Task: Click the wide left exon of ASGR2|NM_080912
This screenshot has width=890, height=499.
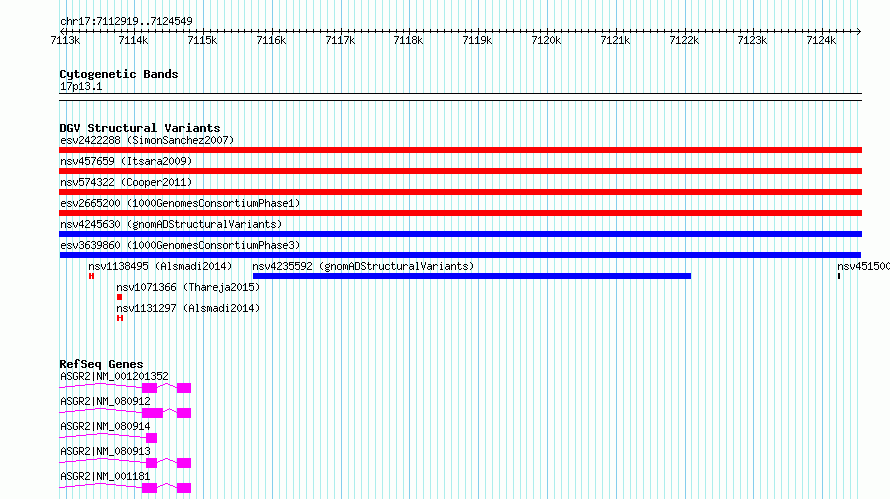Action: [x=153, y=413]
